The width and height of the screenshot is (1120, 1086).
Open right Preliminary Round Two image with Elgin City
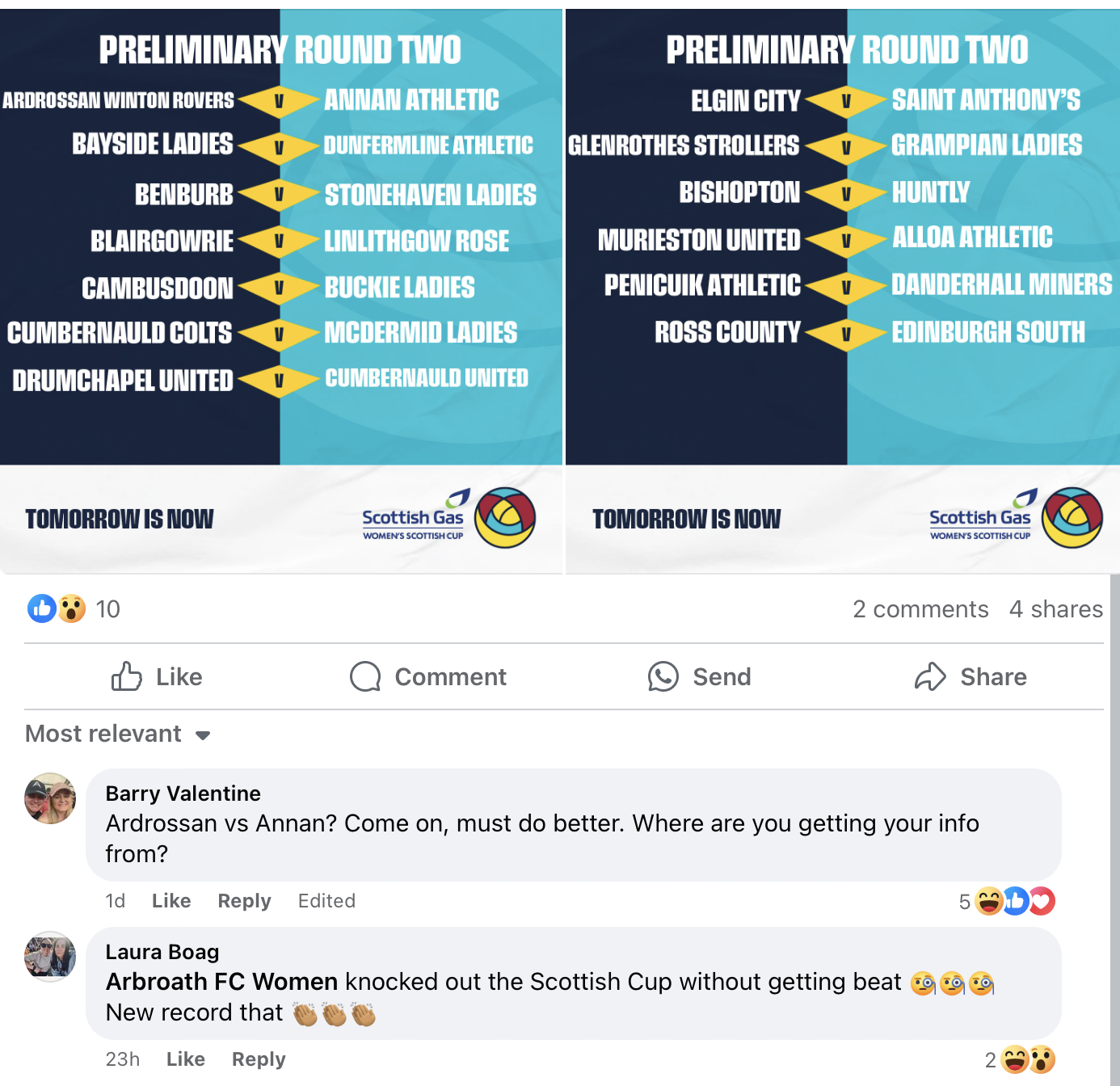point(842,291)
